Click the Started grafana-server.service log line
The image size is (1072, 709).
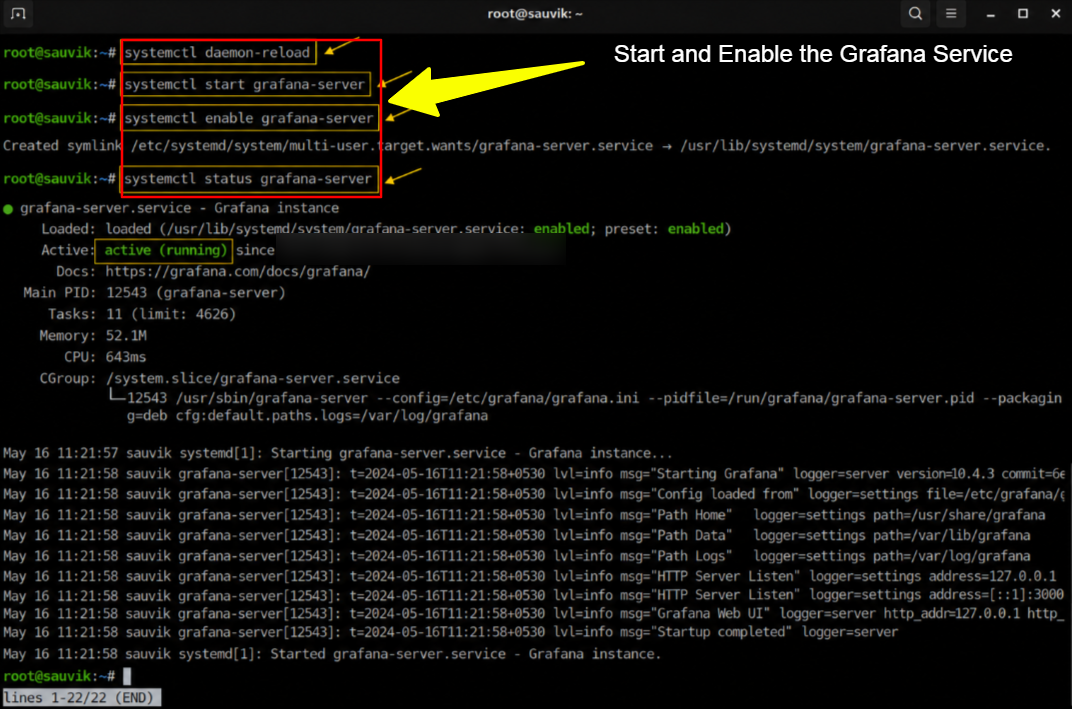(332, 654)
